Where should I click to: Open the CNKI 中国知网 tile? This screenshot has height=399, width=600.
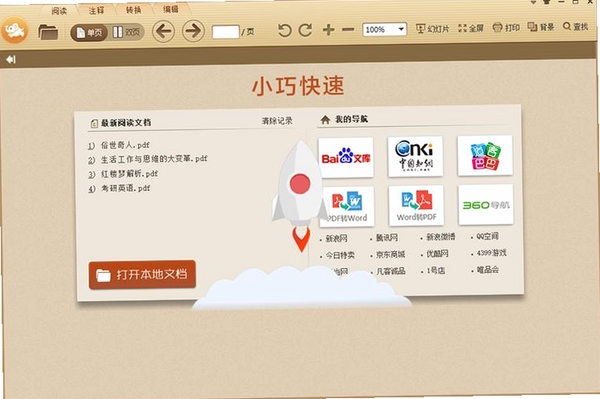pos(415,156)
